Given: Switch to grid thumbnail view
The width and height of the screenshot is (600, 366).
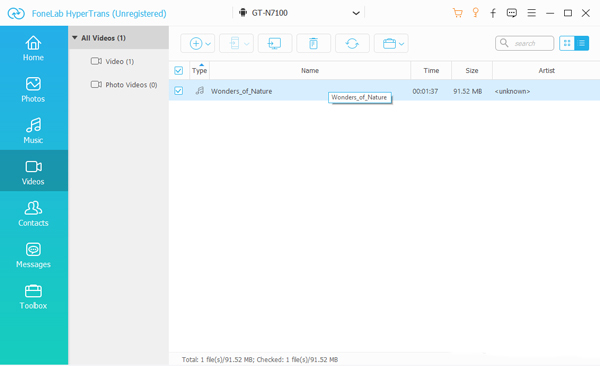Looking at the screenshot, I should pos(567,43).
